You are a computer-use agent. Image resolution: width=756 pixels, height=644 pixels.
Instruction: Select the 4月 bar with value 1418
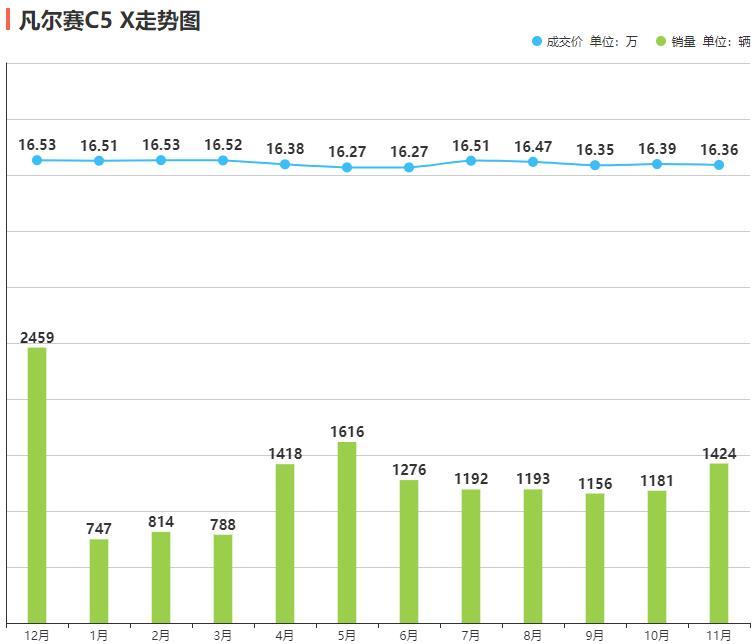[x=285, y=543]
